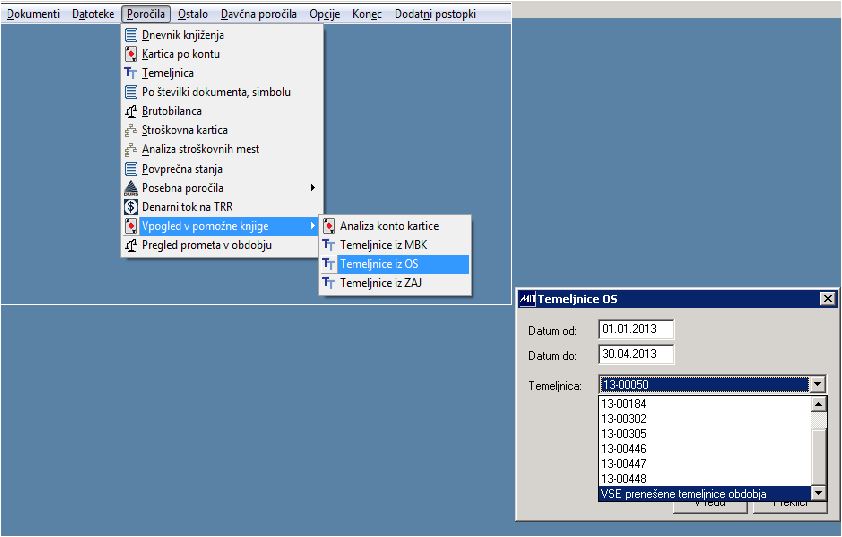Click the Datum od date field
Viewport: 842px width, 537px height.
coord(636,329)
